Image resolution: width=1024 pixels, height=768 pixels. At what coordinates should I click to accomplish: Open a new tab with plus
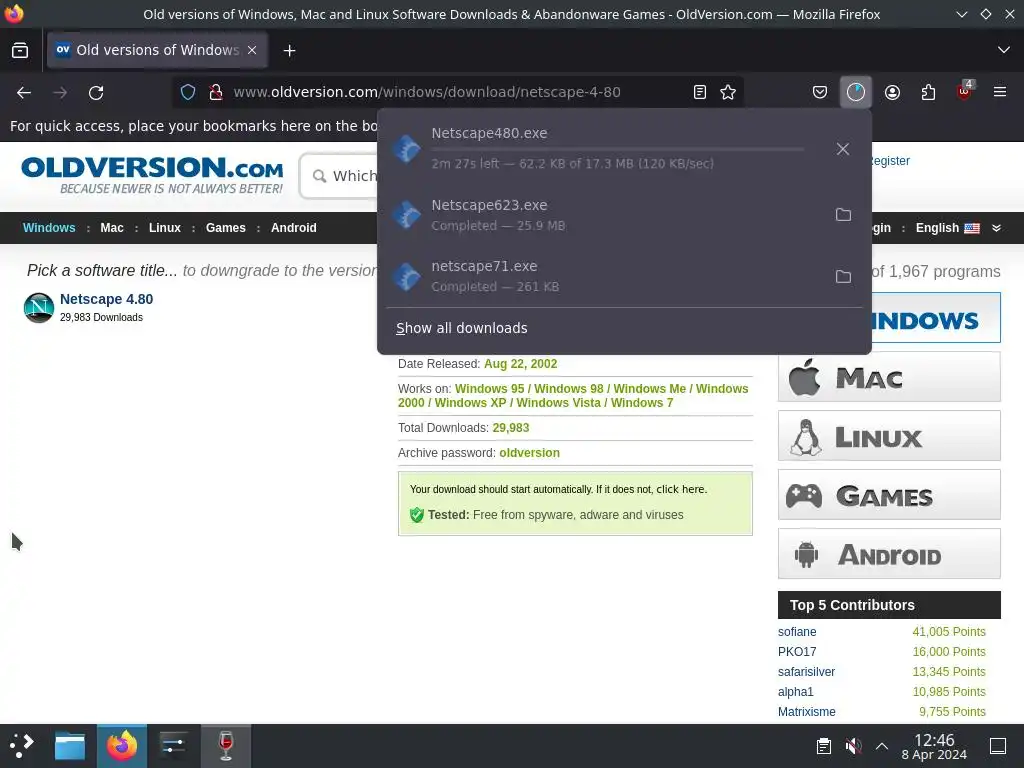coord(289,50)
